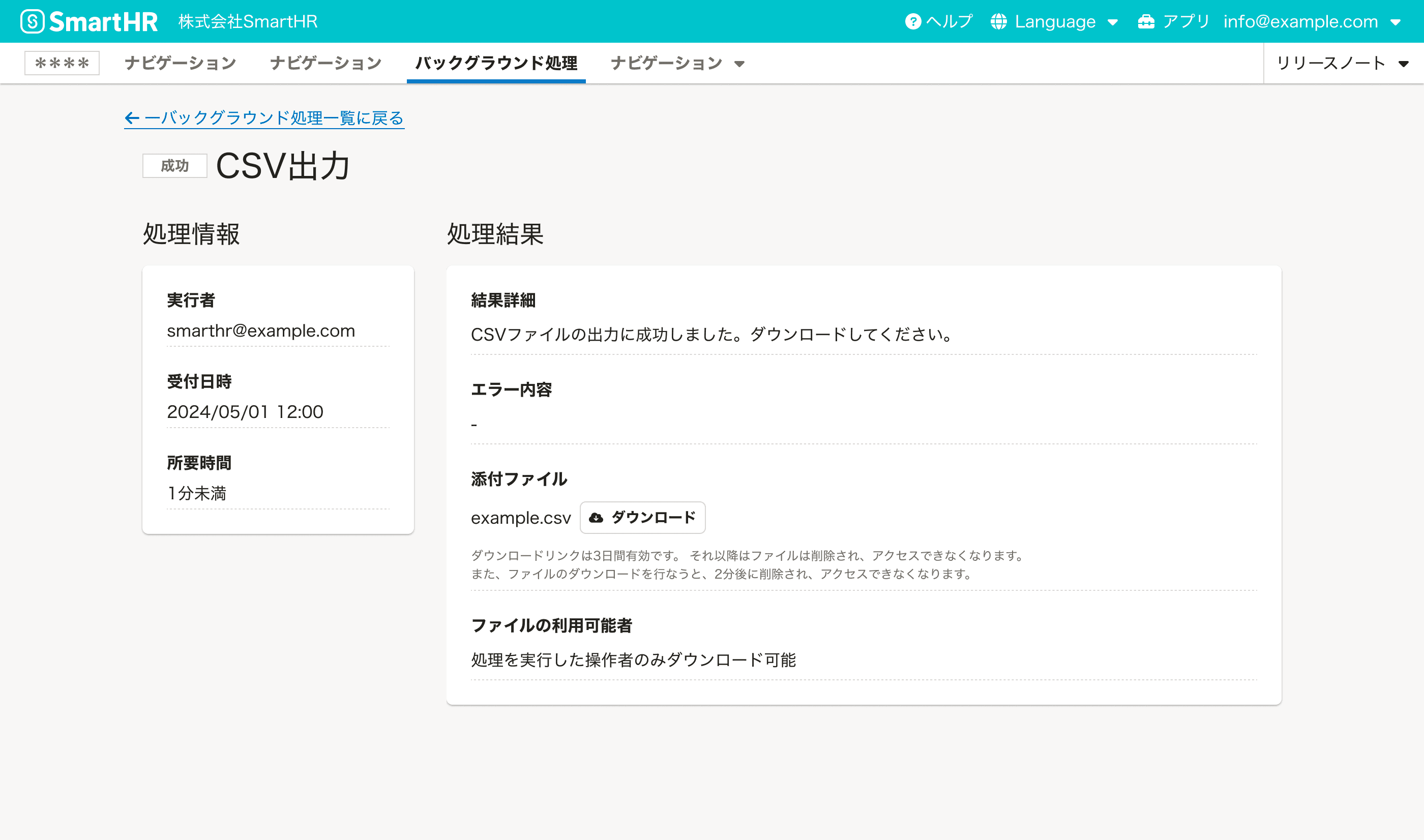
Task: Click the download cloud icon
Action: (x=596, y=517)
